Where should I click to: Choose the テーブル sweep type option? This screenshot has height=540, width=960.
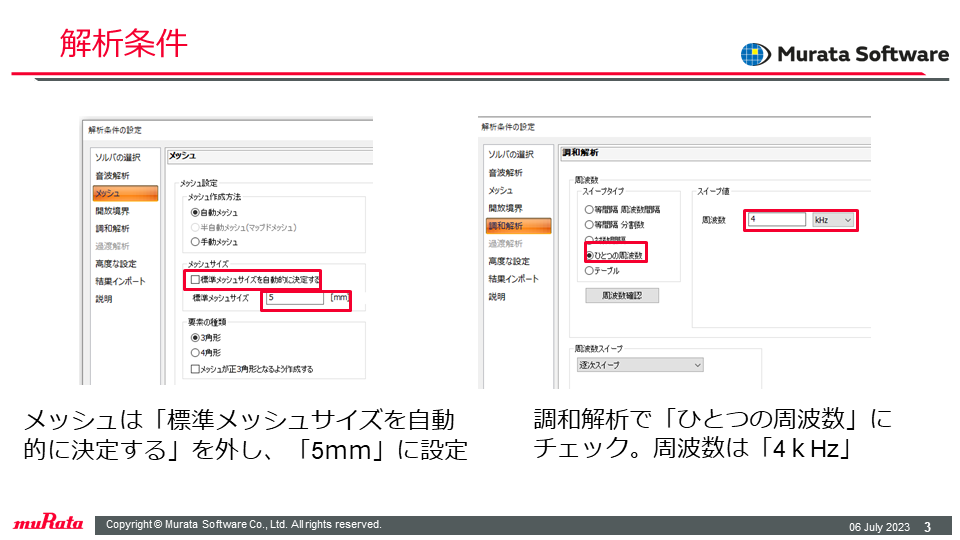coord(589,271)
